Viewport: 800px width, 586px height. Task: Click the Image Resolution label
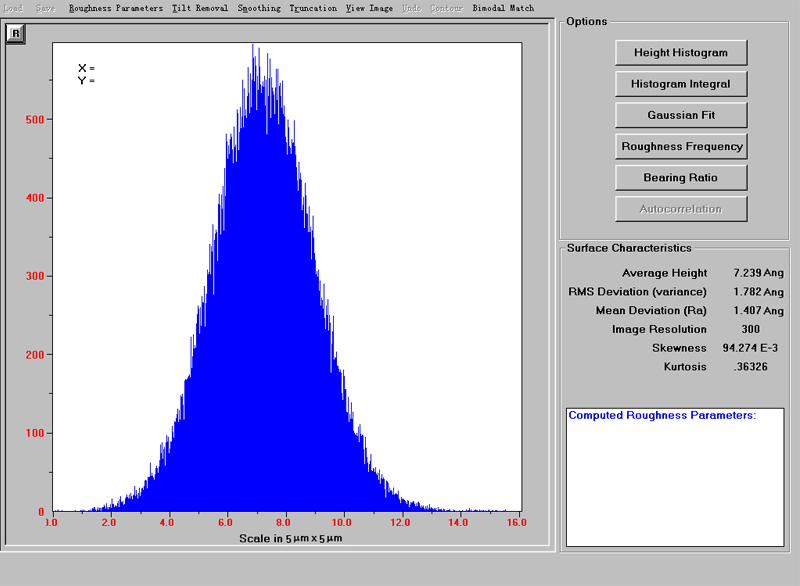(x=659, y=329)
